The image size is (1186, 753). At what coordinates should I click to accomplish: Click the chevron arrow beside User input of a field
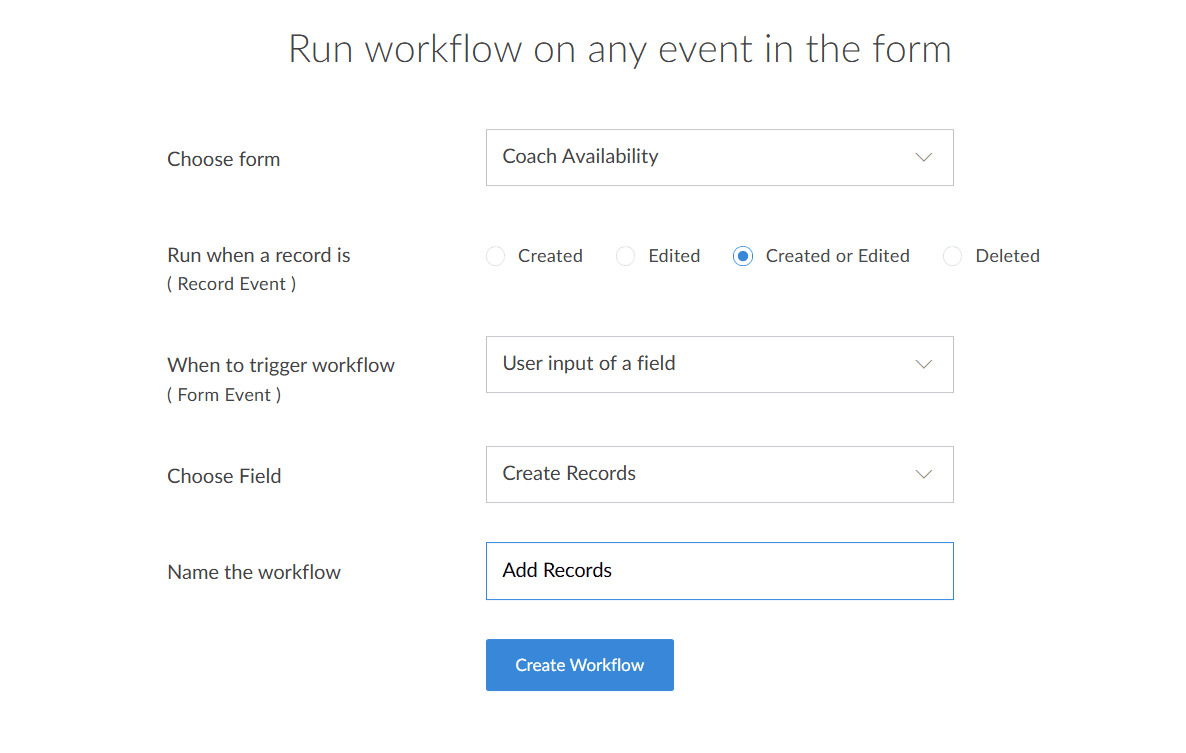(x=924, y=364)
